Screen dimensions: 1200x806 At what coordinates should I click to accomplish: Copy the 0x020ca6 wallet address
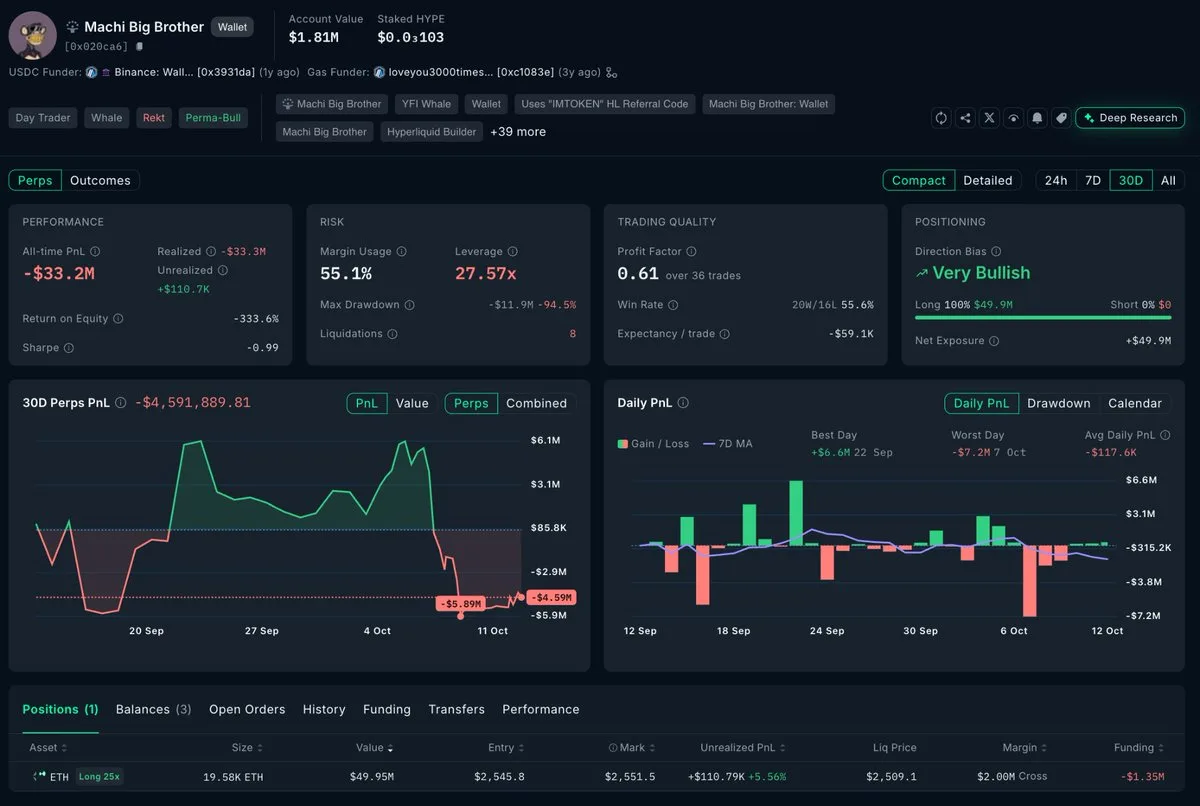[140, 46]
